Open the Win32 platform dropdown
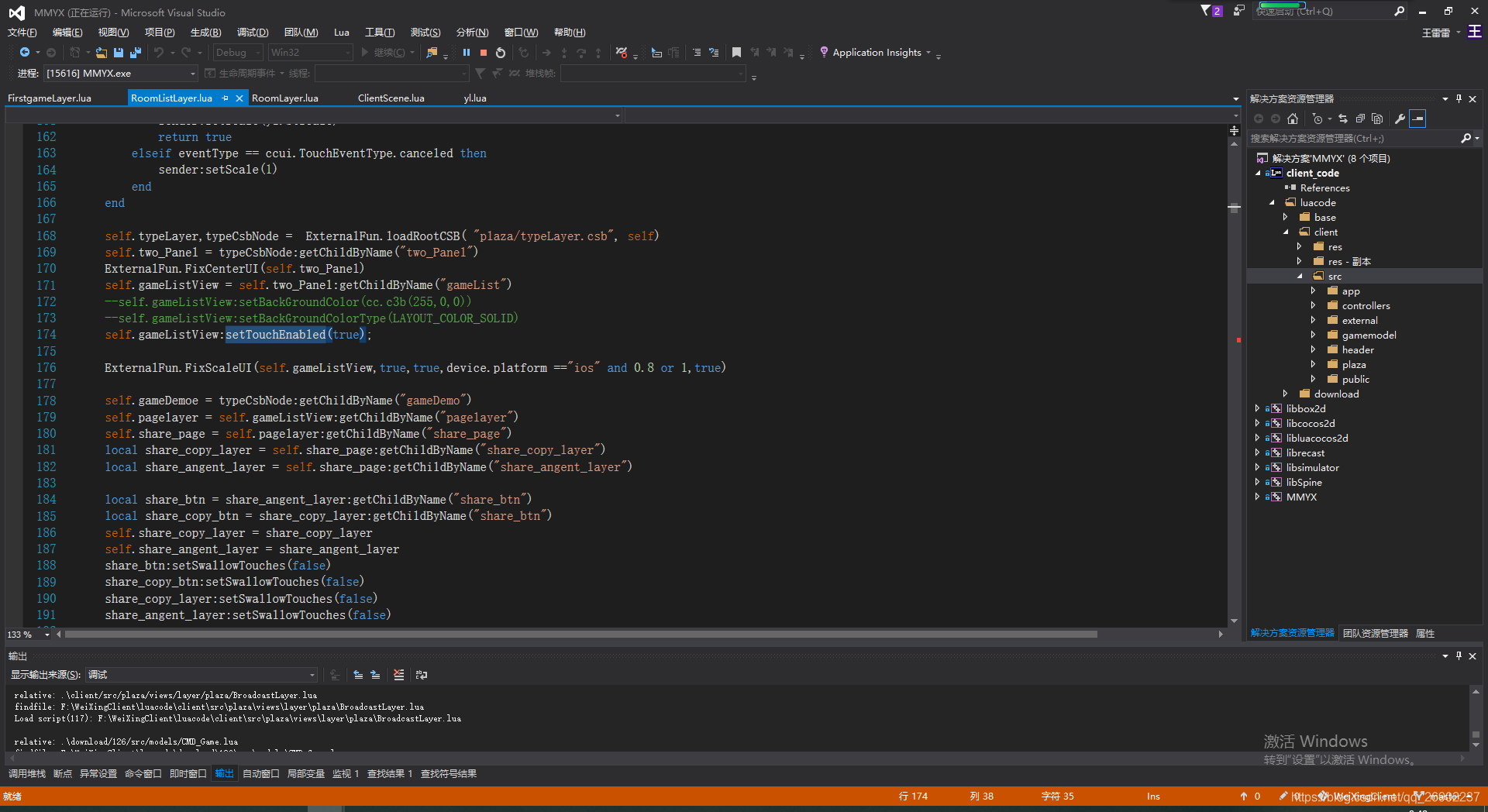Viewport: 1488px width, 812px height. coord(310,53)
